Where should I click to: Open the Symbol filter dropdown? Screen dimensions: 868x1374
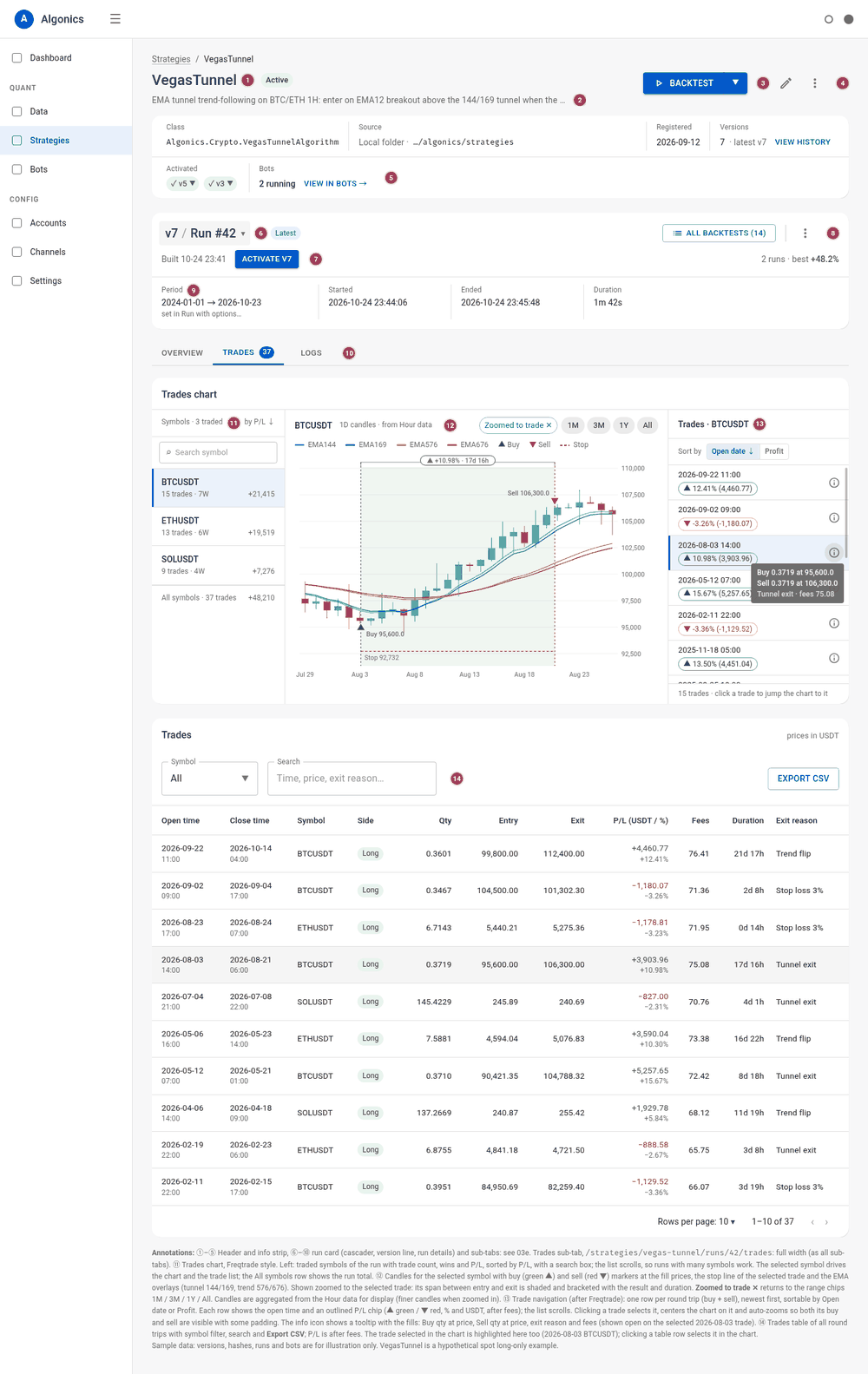coord(210,779)
